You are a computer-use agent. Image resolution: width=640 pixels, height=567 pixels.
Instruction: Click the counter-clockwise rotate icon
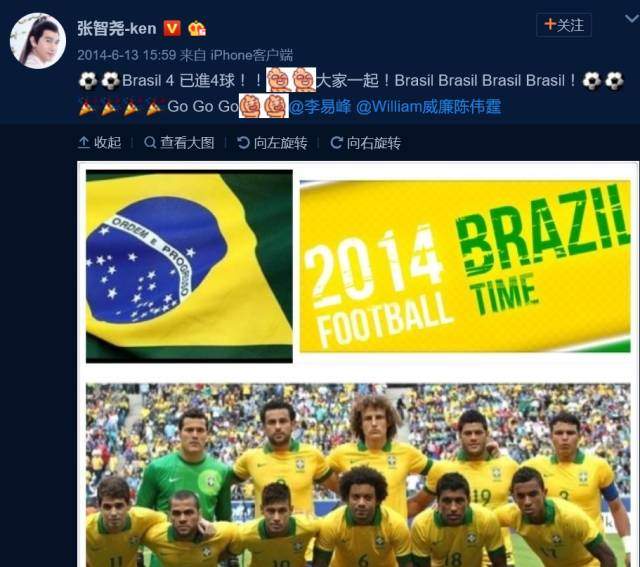tap(243, 142)
